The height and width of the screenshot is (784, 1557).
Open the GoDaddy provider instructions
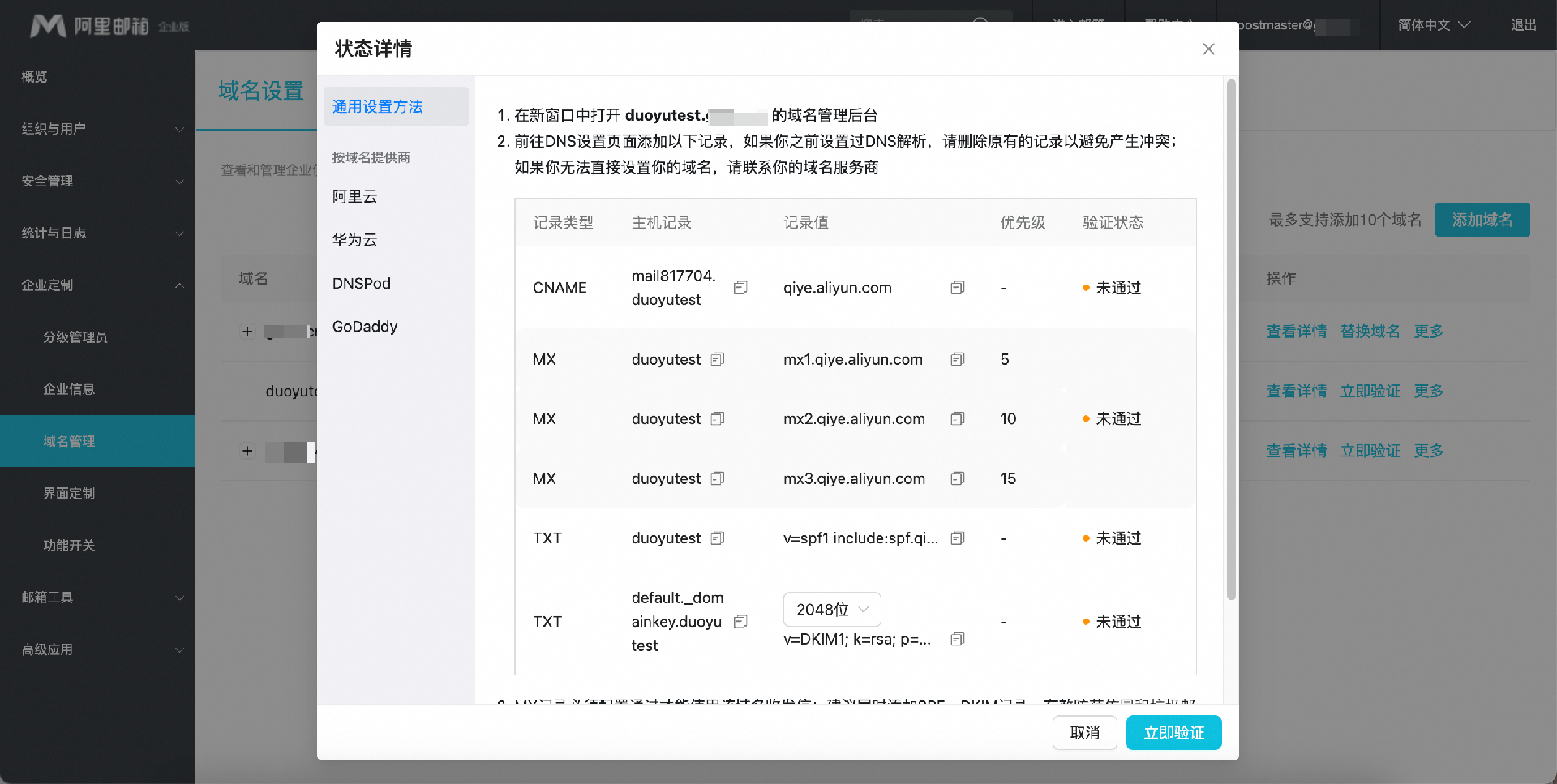pos(365,327)
